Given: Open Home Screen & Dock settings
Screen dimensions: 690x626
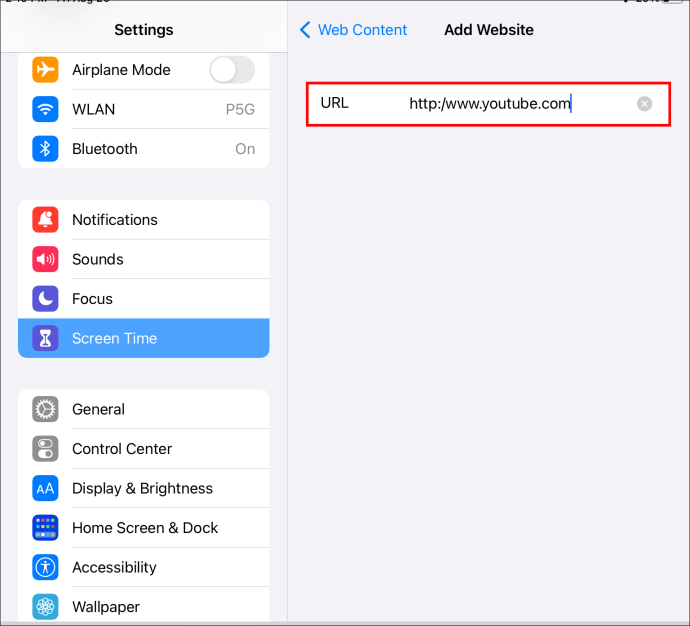Looking at the screenshot, I should point(145,528).
